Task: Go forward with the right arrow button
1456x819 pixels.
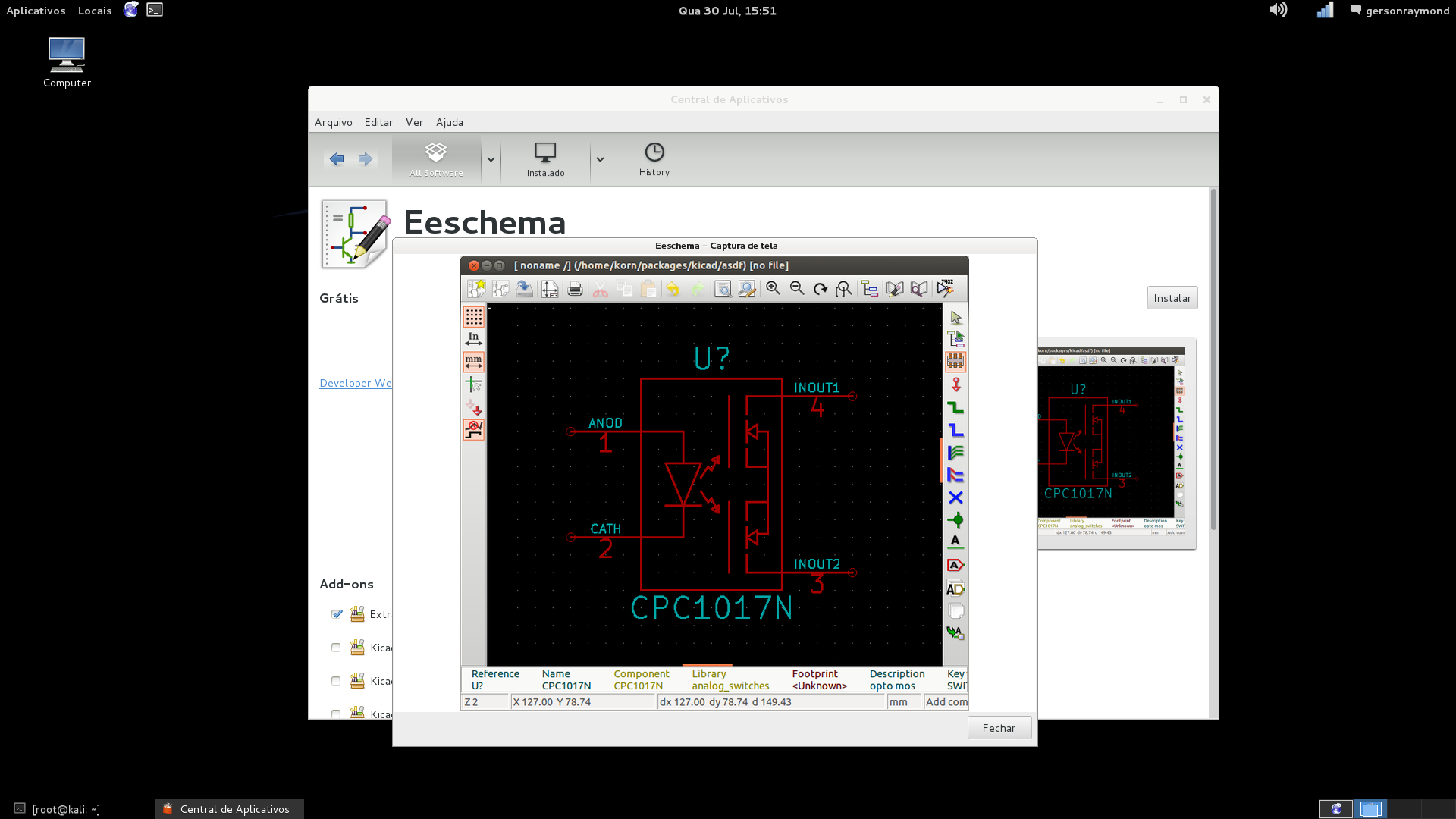Action: (x=366, y=159)
